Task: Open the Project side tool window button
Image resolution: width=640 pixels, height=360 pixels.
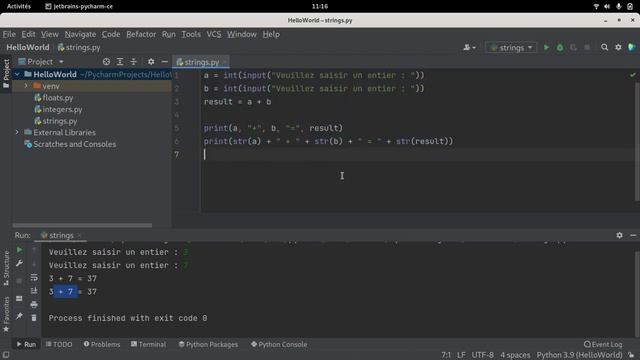Action: 6,73
